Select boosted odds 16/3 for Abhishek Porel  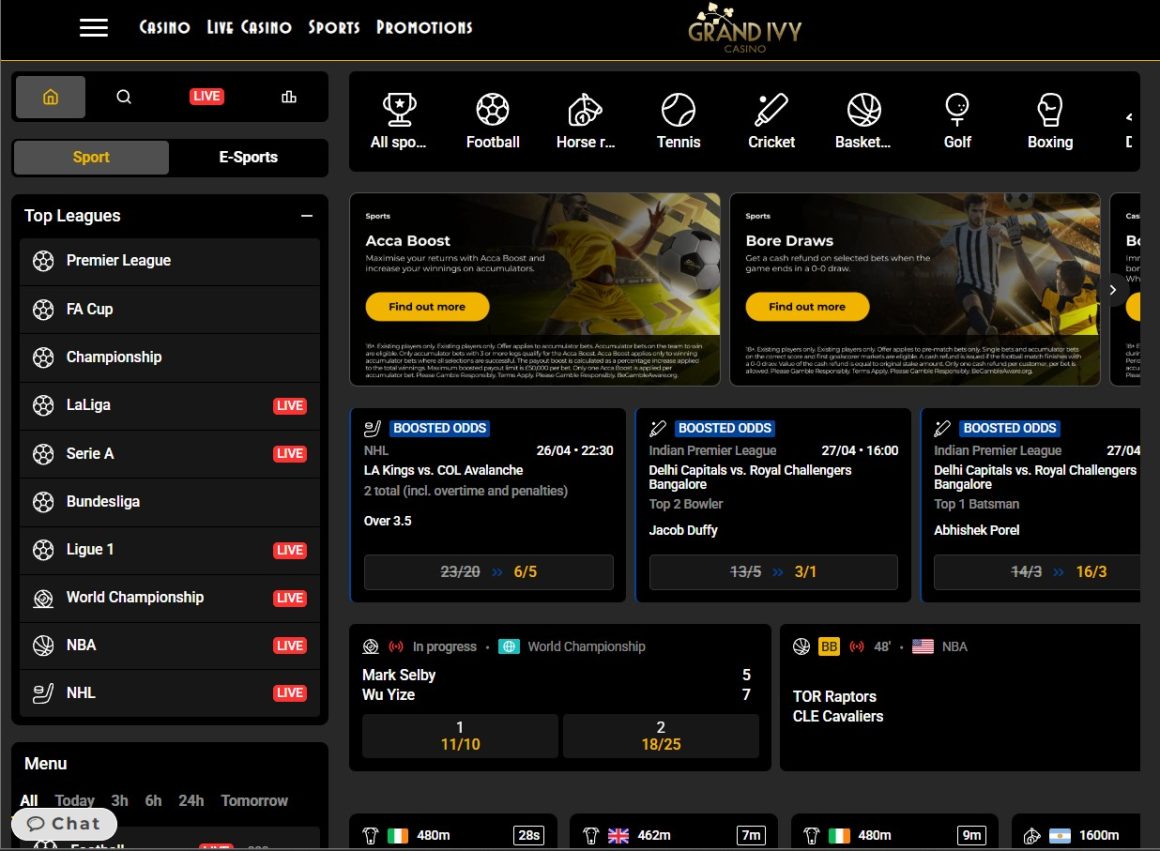(x=1037, y=572)
